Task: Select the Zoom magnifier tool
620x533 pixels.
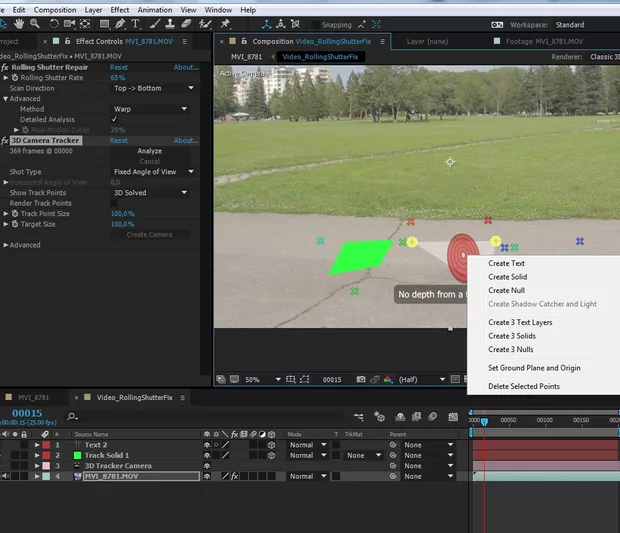Action: [36, 23]
